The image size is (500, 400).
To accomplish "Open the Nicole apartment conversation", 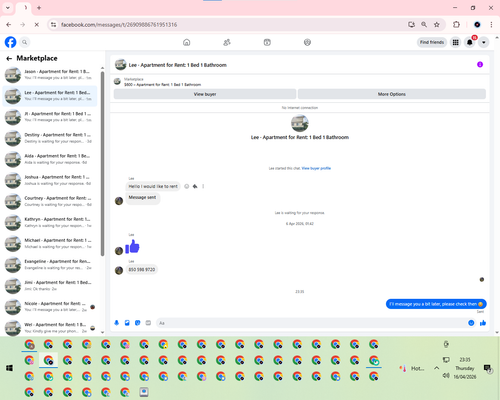I will click(50, 307).
